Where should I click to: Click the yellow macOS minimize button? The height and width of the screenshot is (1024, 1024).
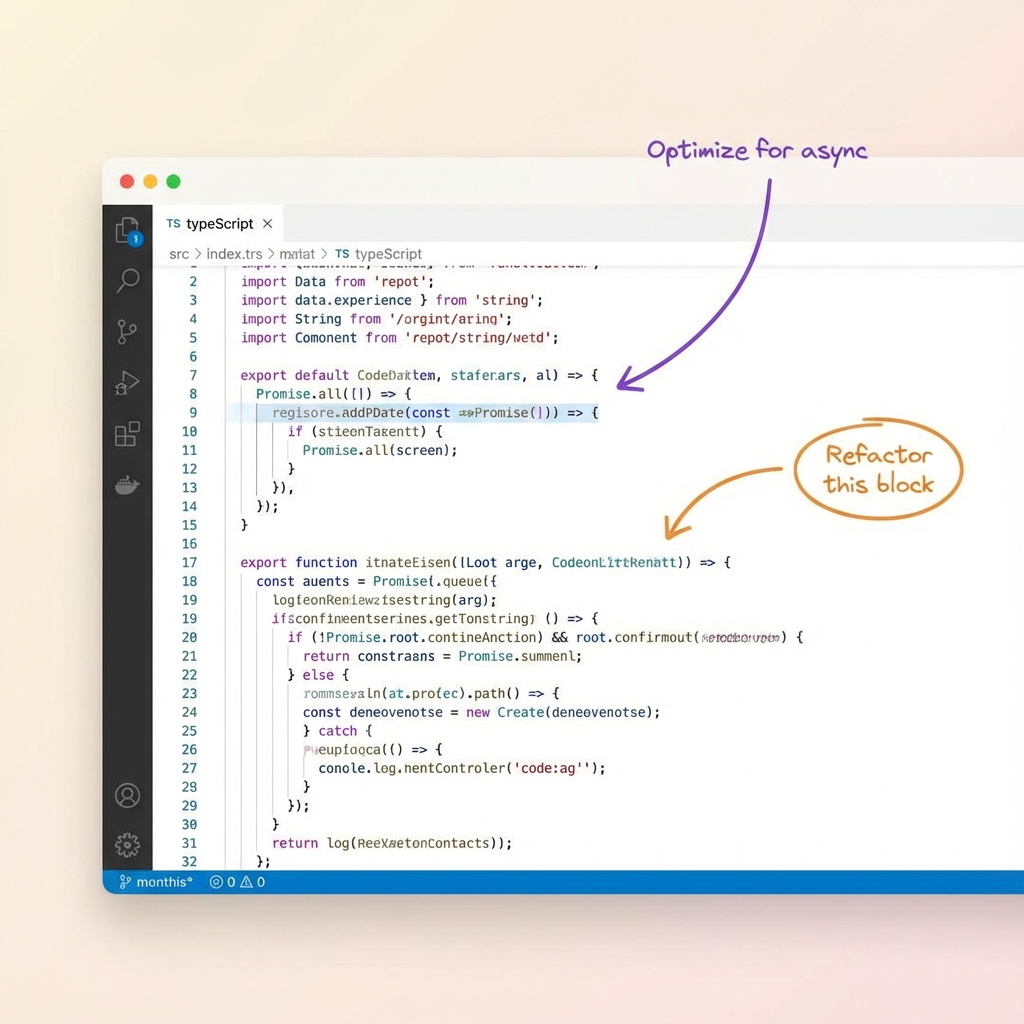tap(150, 181)
